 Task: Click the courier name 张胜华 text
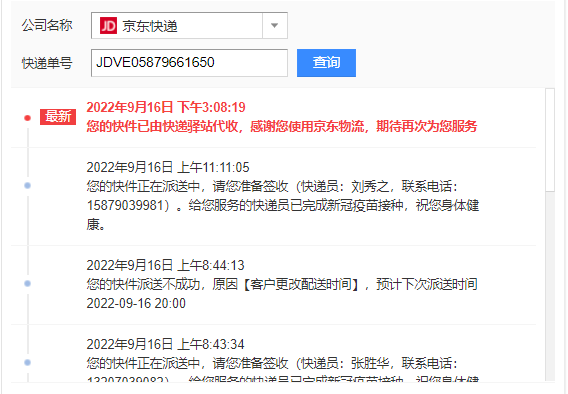pos(370,363)
